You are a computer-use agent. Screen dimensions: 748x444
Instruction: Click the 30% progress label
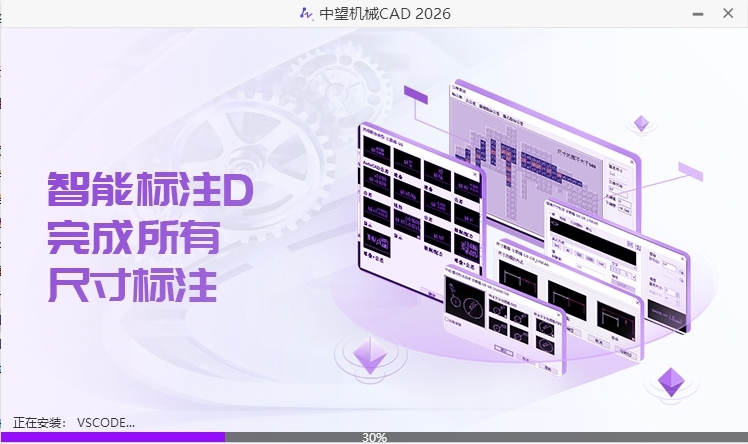(374, 437)
